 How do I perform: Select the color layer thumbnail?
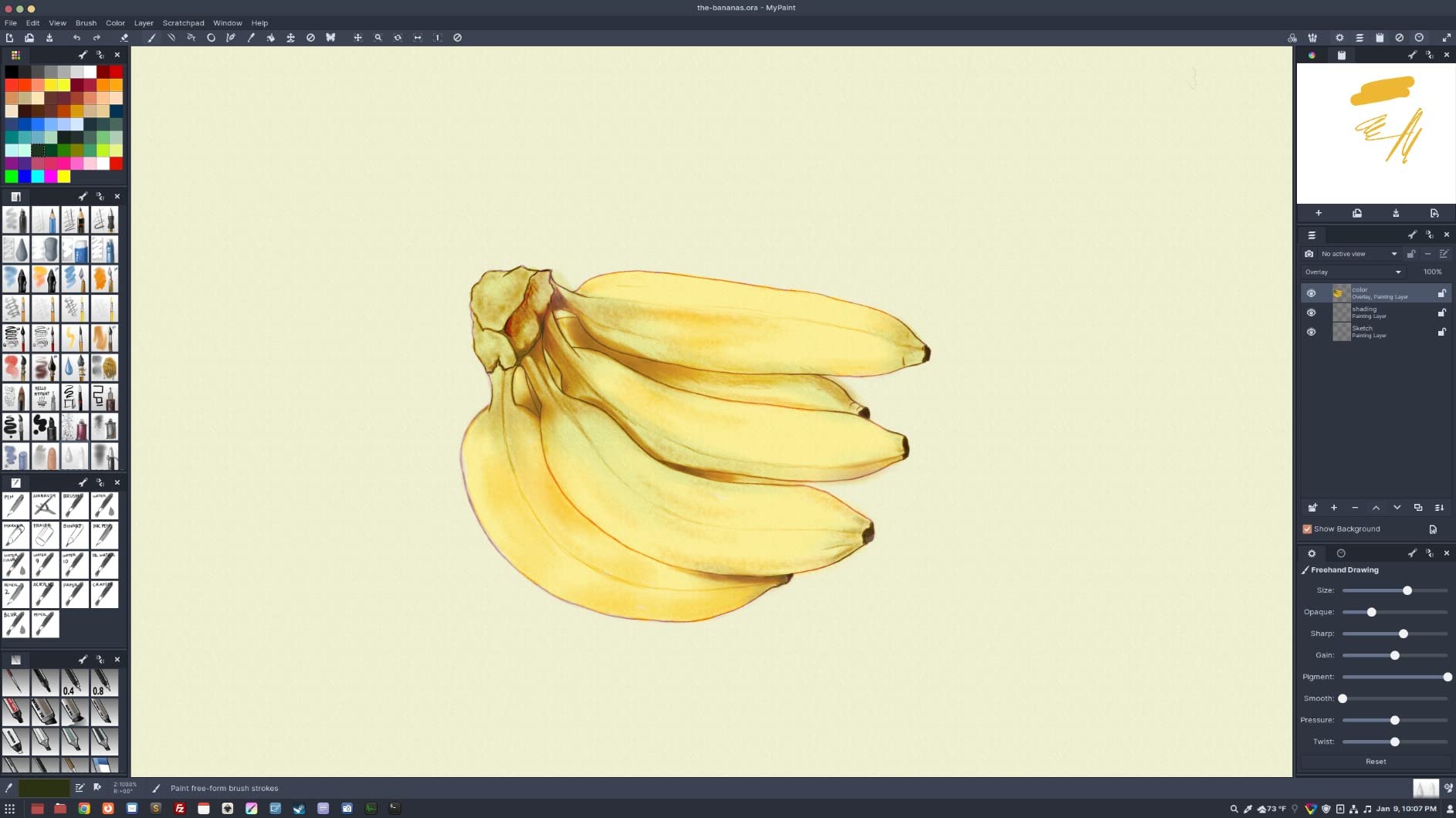click(1341, 293)
